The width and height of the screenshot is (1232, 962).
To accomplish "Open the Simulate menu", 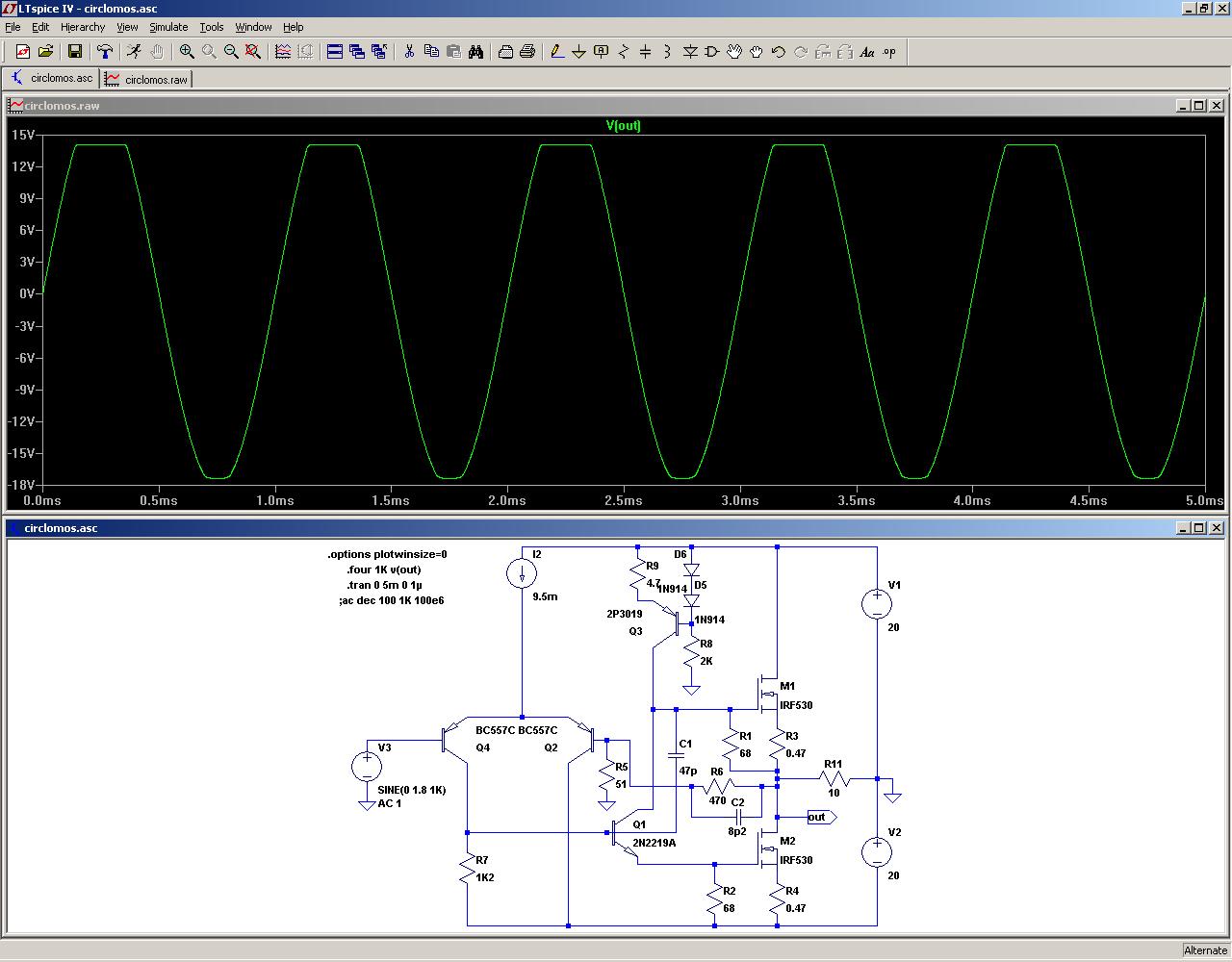I will click(x=168, y=27).
